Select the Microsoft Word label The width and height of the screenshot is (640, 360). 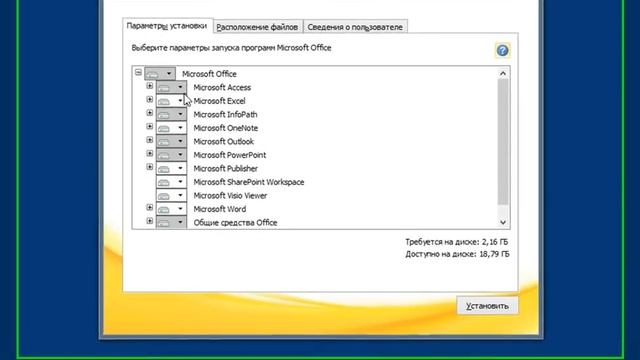pos(220,209)
